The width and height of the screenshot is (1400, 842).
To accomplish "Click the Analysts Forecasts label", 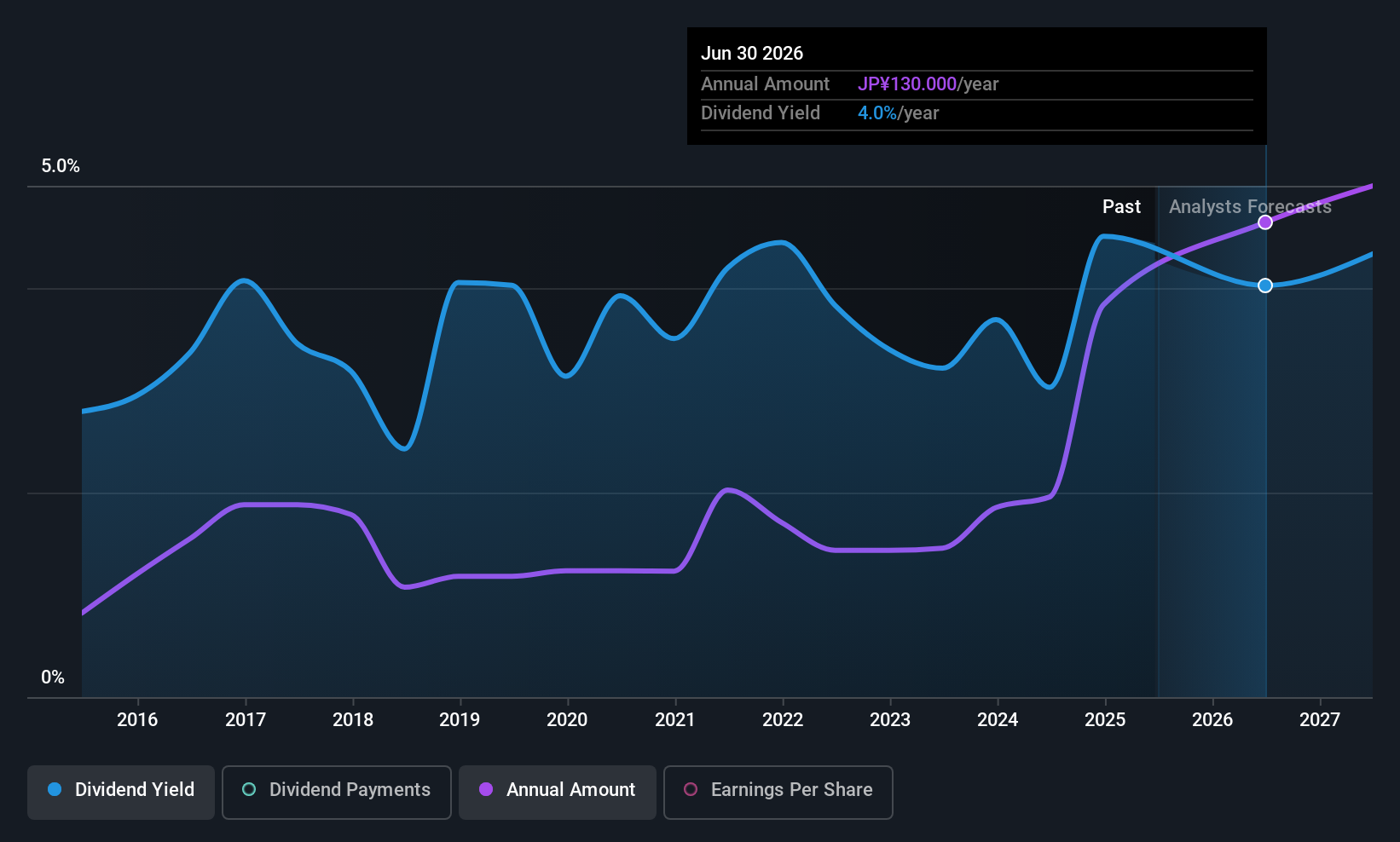I will tap(1250, 207).
